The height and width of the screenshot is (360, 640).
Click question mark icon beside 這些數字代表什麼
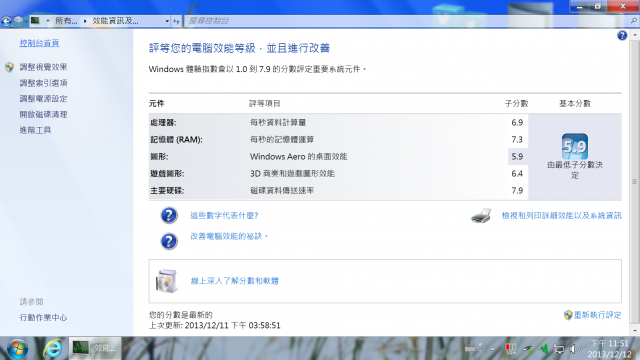(169, 215)
